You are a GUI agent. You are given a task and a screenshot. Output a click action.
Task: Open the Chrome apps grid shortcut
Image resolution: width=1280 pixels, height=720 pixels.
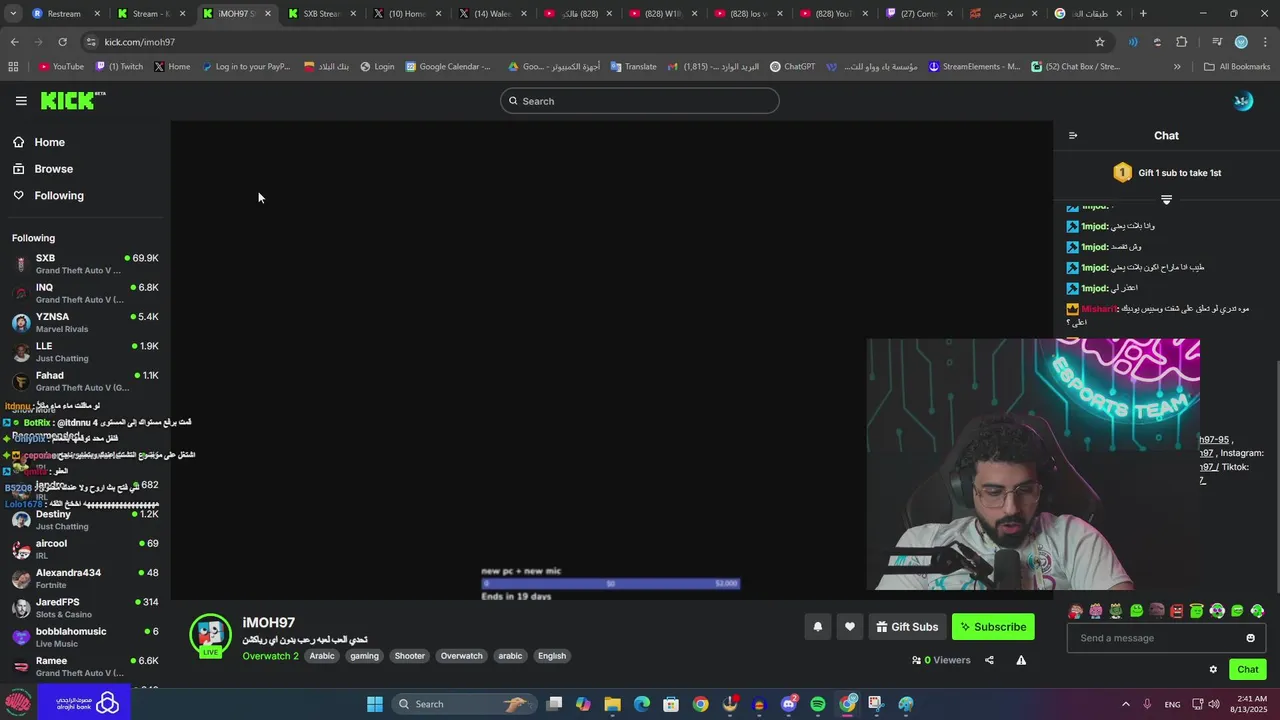13,67
